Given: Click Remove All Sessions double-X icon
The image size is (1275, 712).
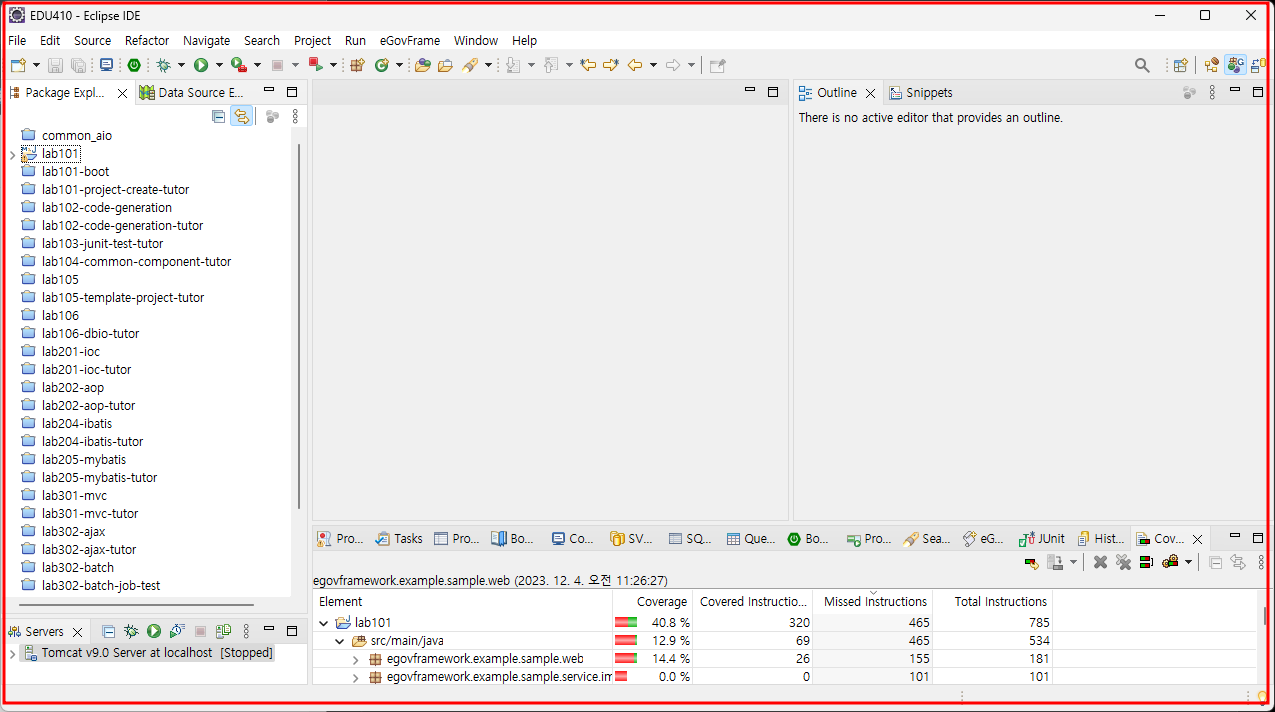Looking at the screenshot, I should (1123, 563).
